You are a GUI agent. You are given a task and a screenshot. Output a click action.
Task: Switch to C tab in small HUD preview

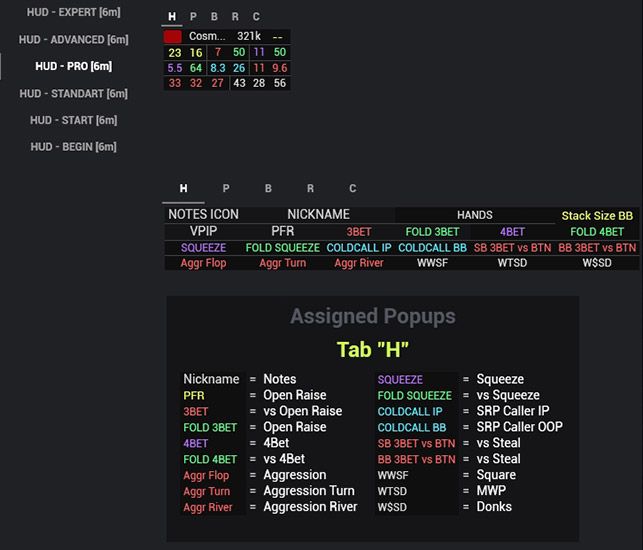(256, 16)
